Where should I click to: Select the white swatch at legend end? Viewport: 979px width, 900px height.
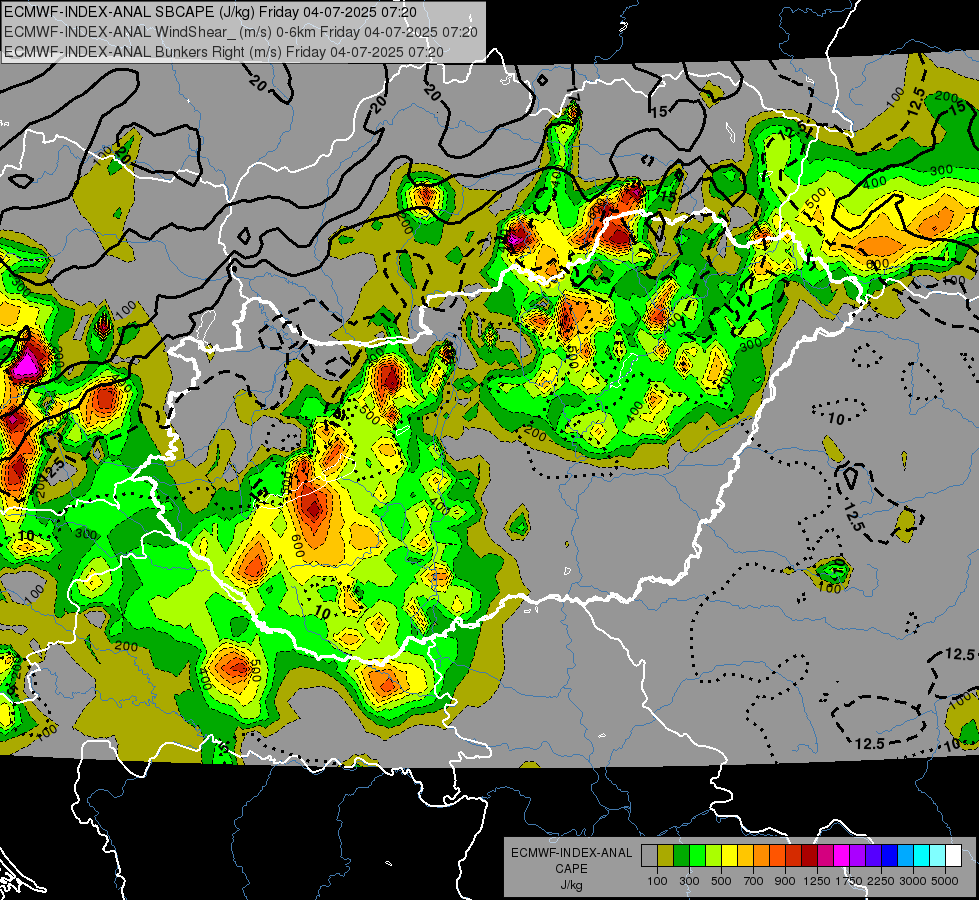953,856
